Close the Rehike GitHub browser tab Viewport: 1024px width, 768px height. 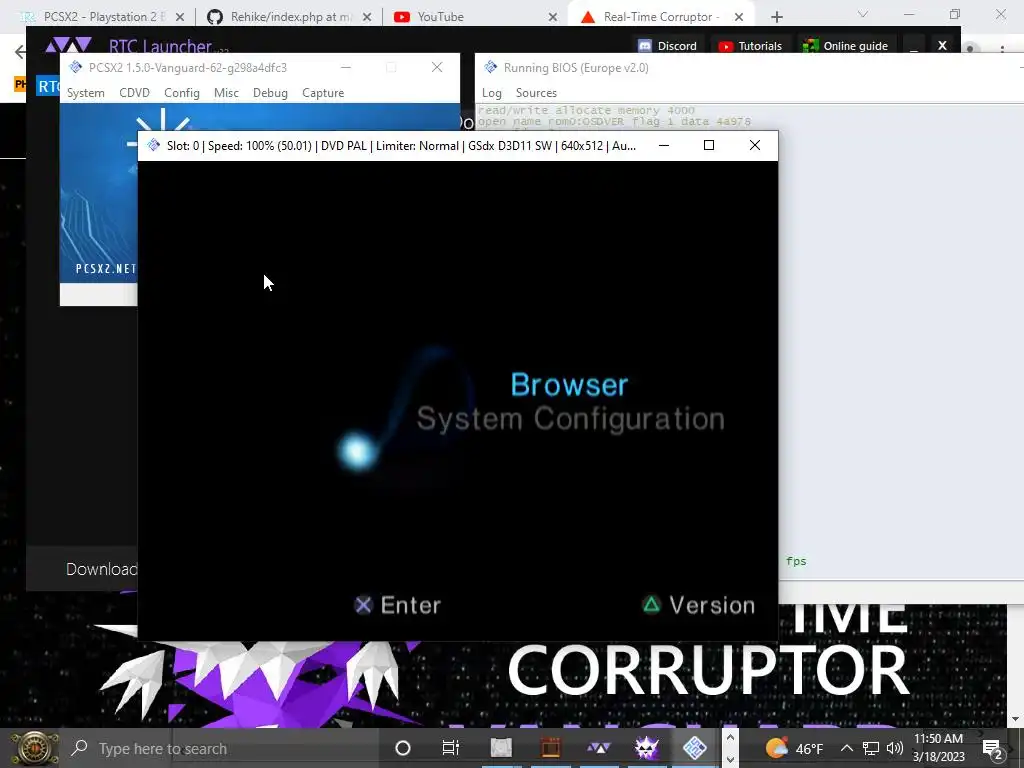(x=367, y=17)
